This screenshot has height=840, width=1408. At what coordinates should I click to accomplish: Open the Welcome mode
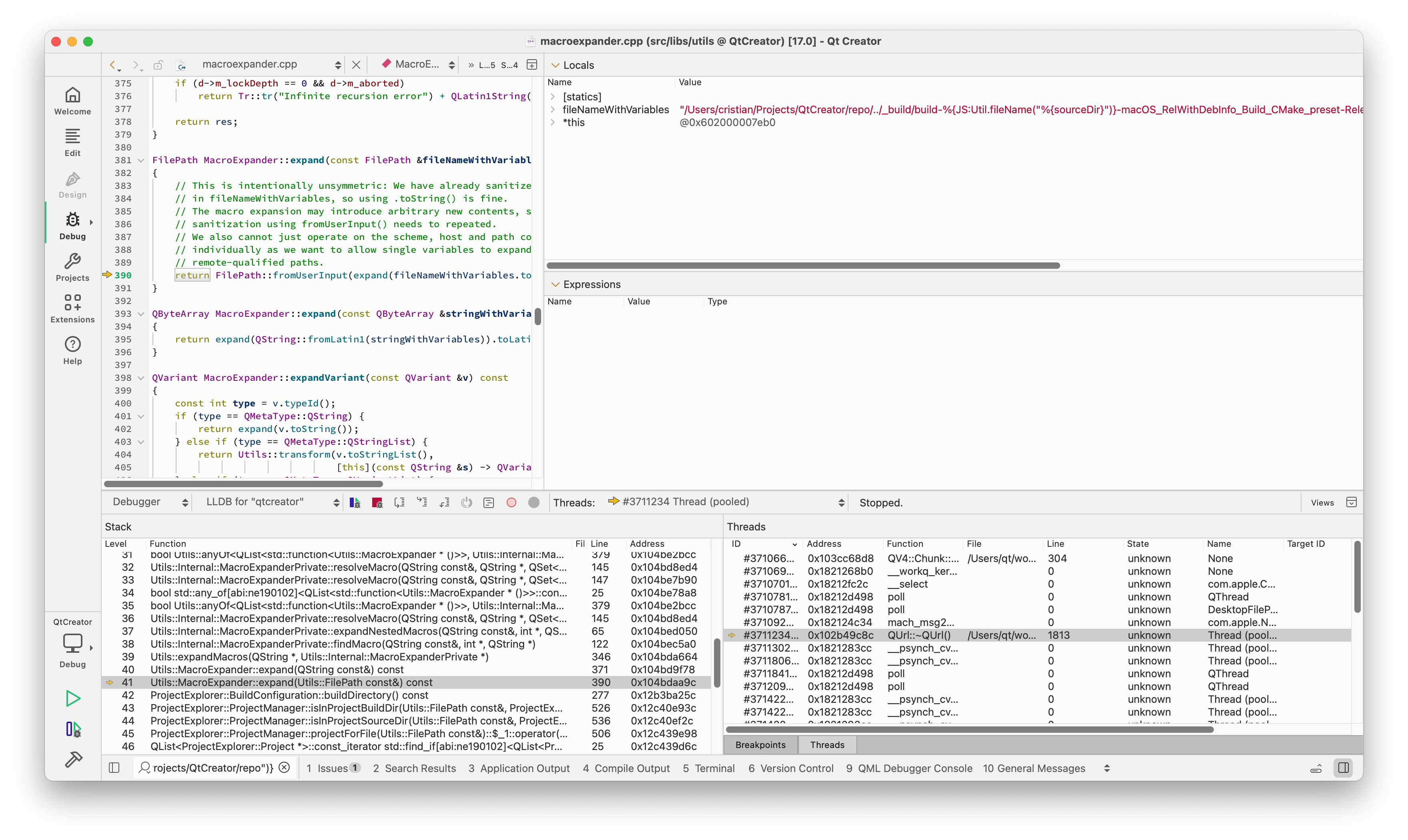tap(72, 101)
